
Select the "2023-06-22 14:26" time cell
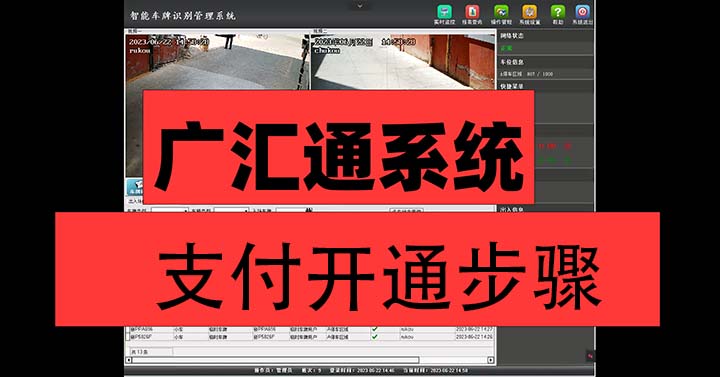point(474,337)
